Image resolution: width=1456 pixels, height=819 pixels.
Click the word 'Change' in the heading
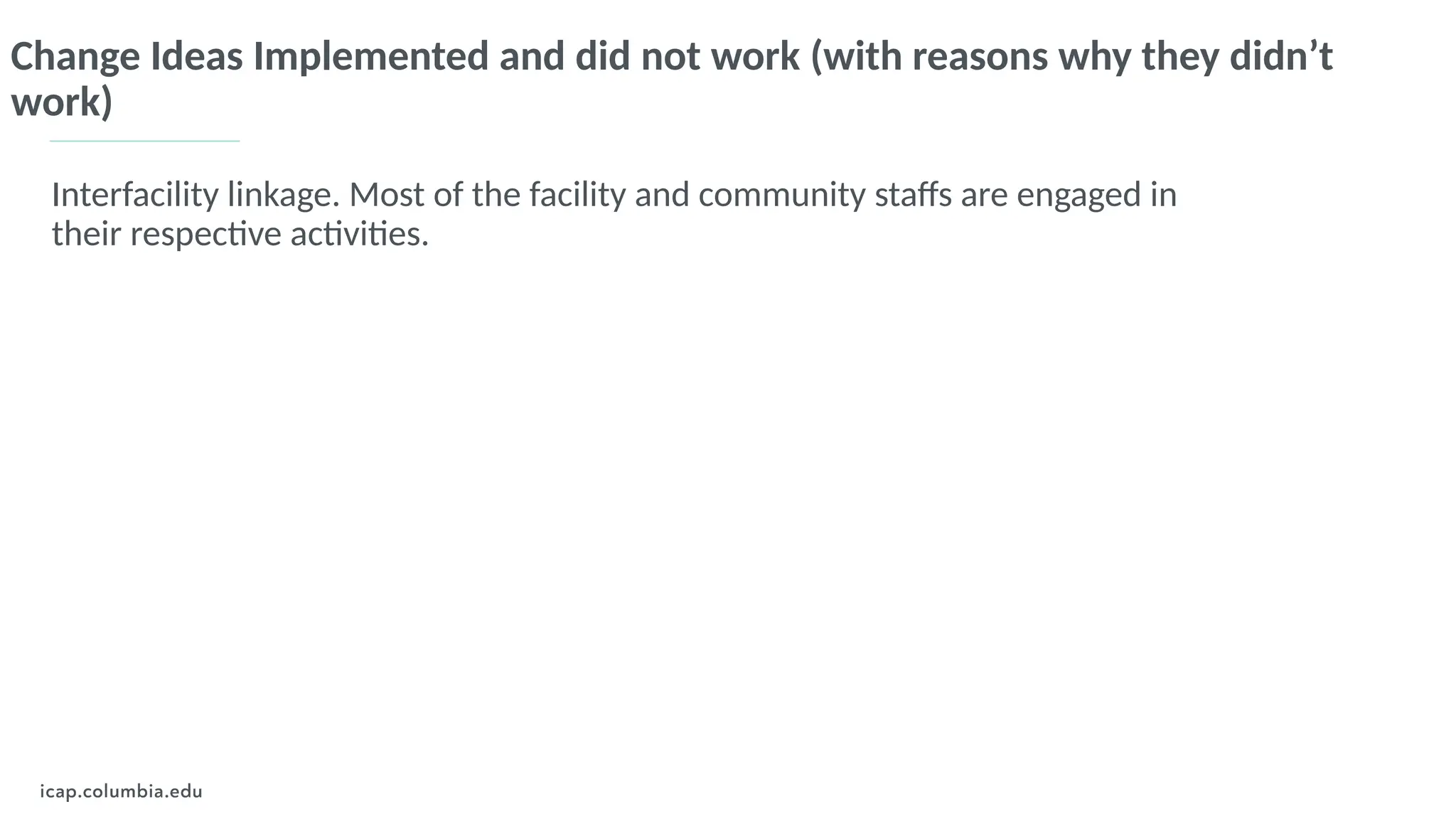[76, 56]
